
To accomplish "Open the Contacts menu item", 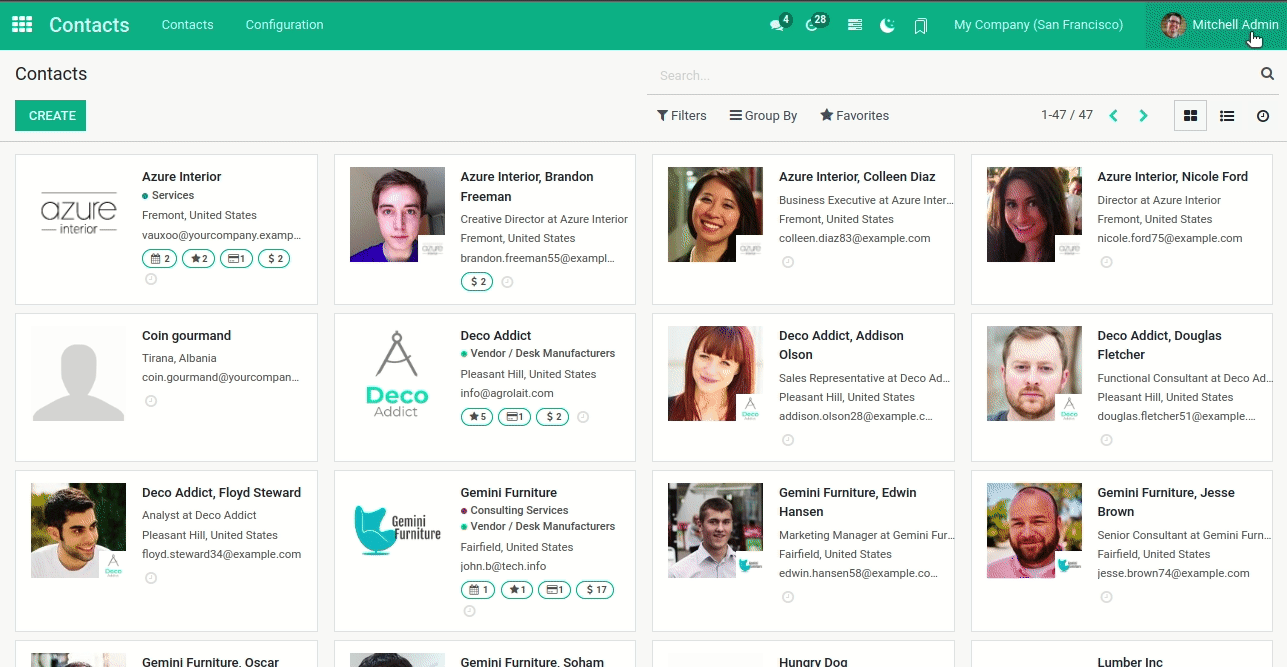I will click(x=188, y=25).
